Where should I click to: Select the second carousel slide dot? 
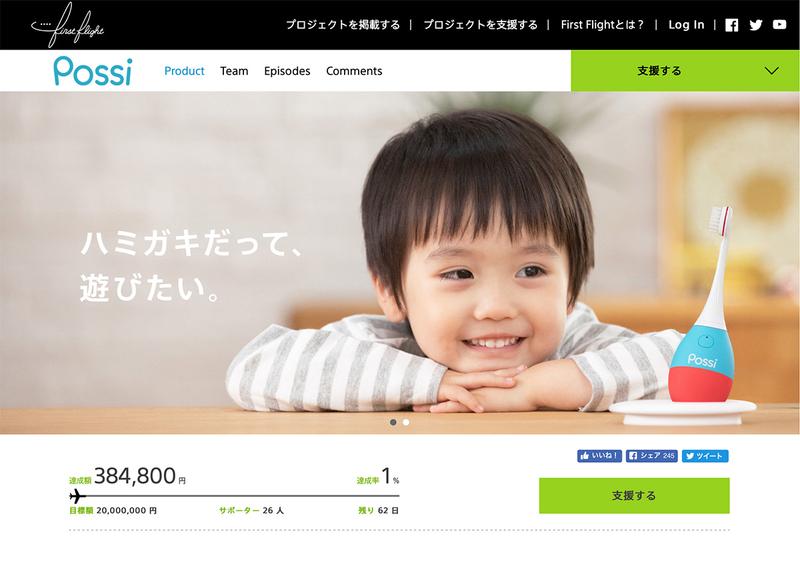[406, 422]
